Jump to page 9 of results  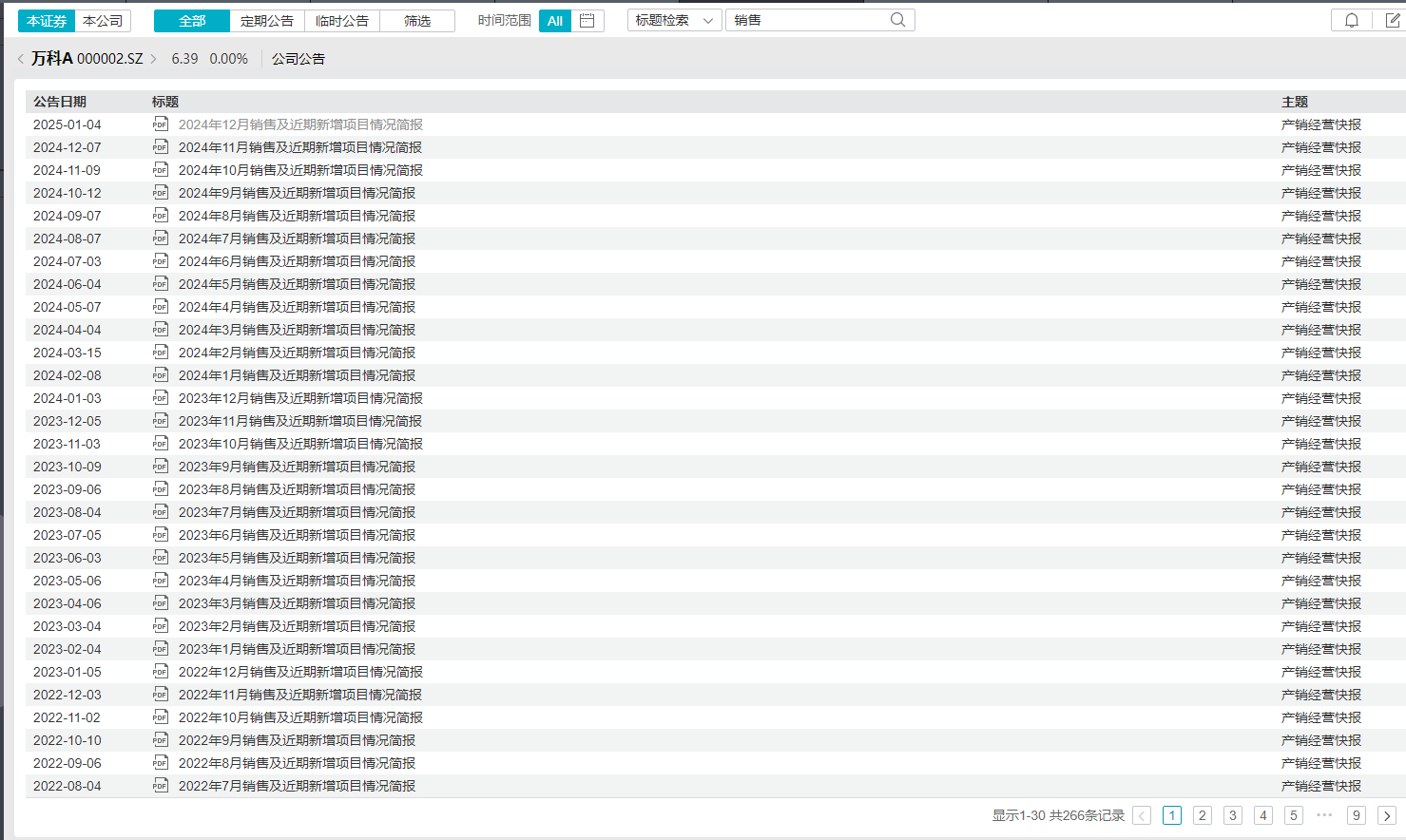click(x=1357, y=815)
